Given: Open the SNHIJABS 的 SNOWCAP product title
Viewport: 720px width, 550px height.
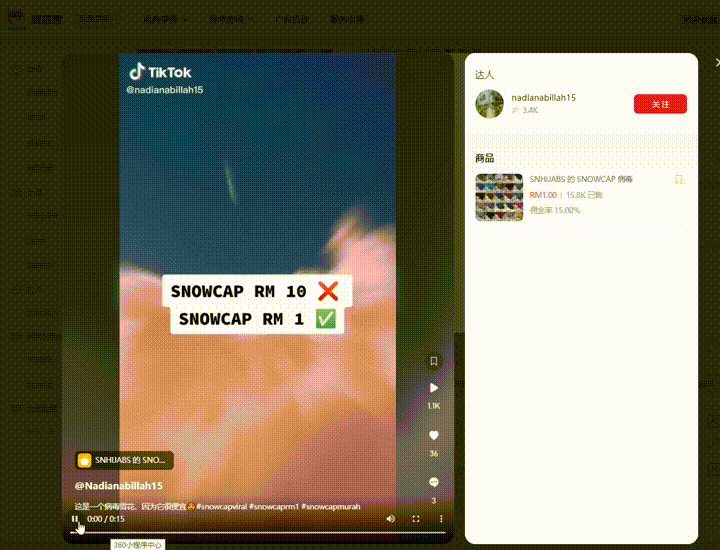Looking at the screenshot, I should coord(581,179).
